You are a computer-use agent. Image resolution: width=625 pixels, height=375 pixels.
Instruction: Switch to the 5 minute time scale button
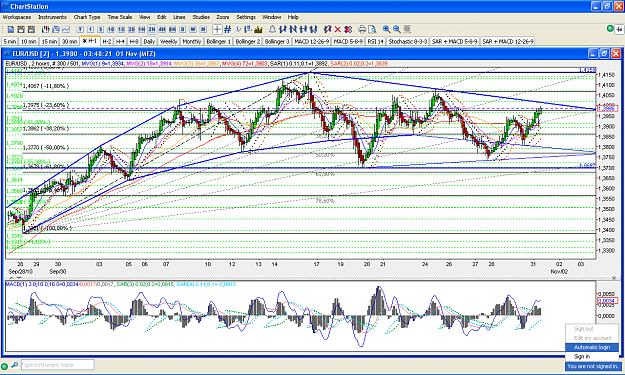click(x=101, y=29)
